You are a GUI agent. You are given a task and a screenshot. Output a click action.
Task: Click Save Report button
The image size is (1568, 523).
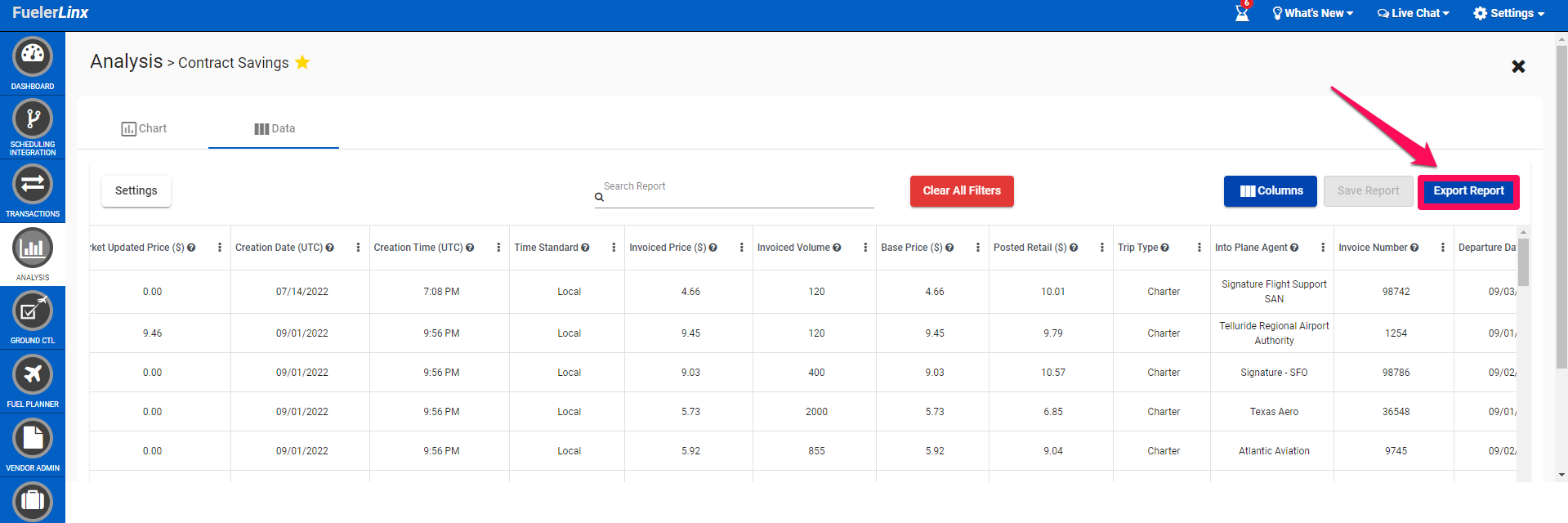(x=1368, y=191)
